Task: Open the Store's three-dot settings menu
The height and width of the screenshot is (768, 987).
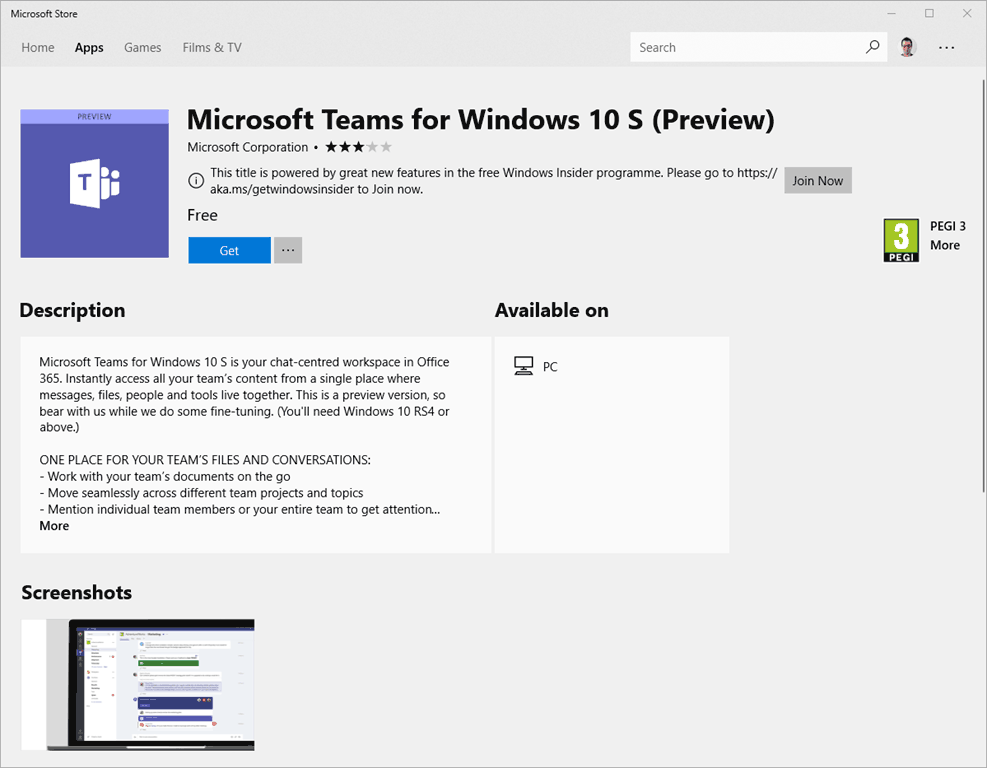Action: (x=946, y=47)
